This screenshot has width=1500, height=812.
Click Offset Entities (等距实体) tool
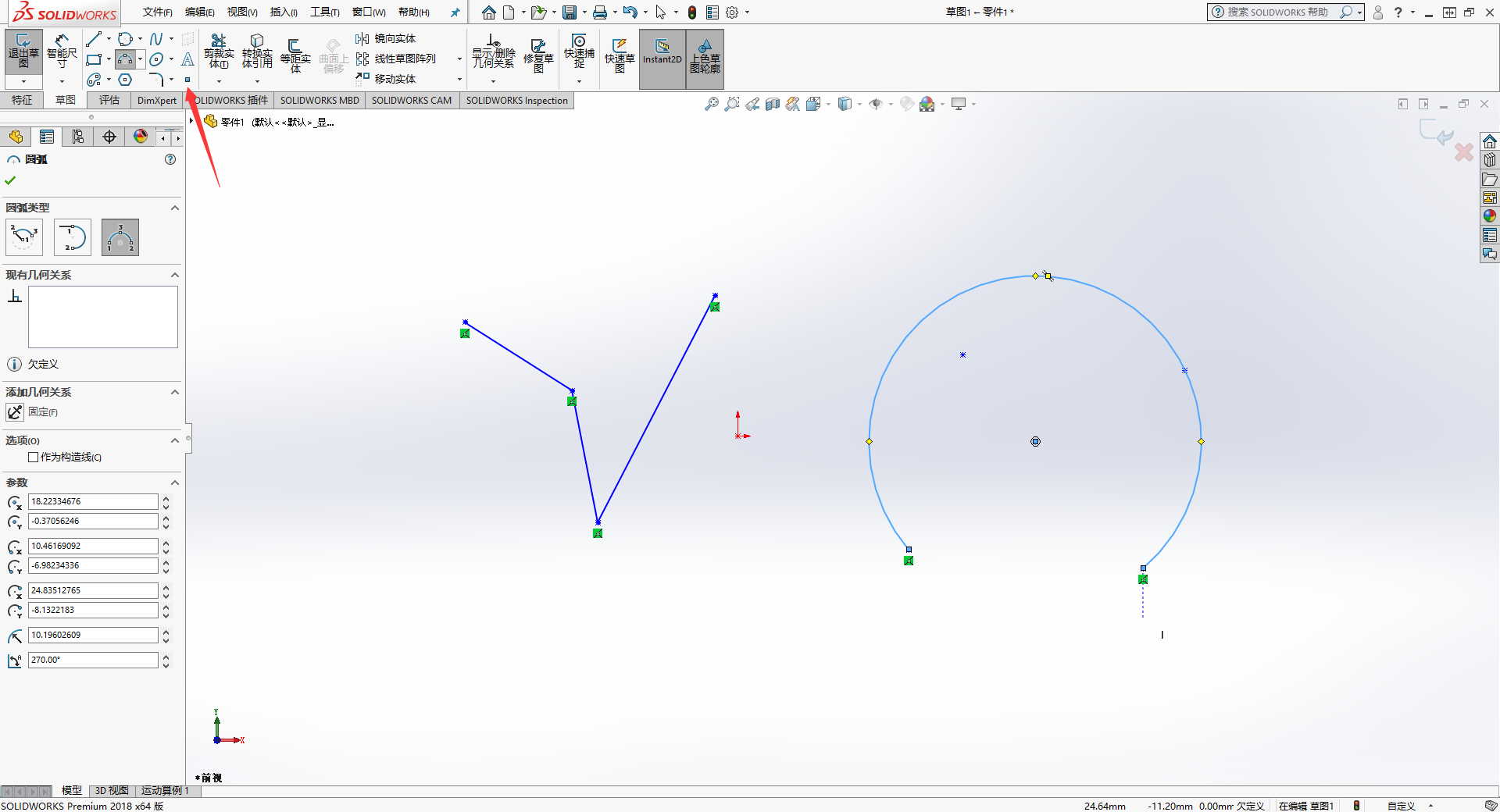295,55
